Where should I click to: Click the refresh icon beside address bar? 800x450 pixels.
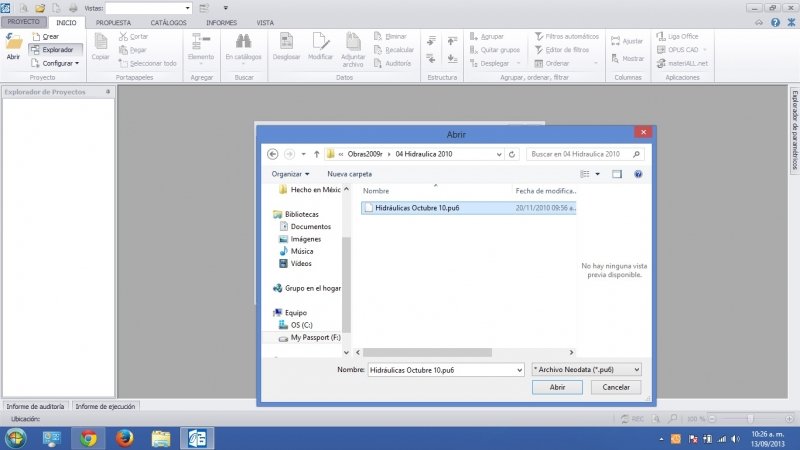point(512,155)
